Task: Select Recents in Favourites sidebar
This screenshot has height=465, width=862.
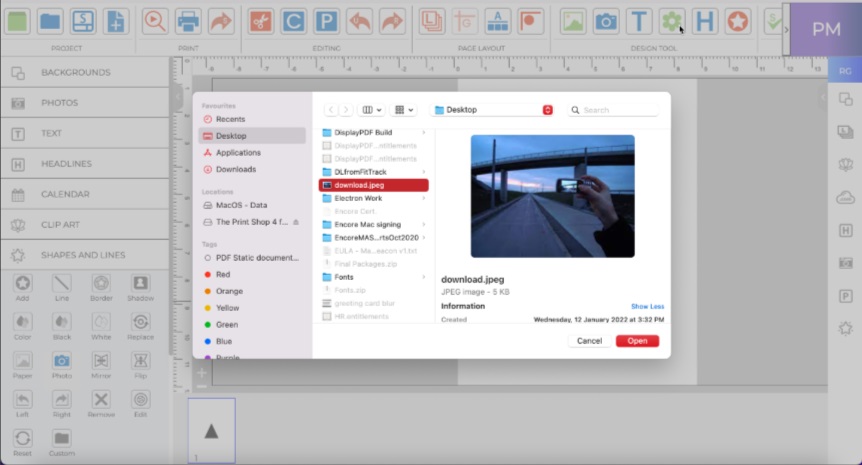Action: coord(252,119)
